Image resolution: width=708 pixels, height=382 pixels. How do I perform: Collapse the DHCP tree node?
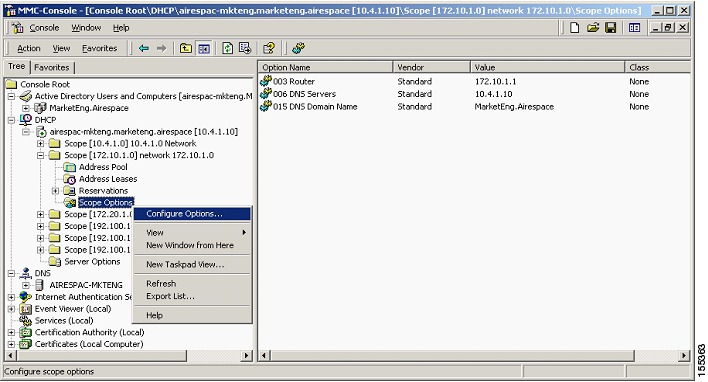pyautogui.click(x=11, y=120)
